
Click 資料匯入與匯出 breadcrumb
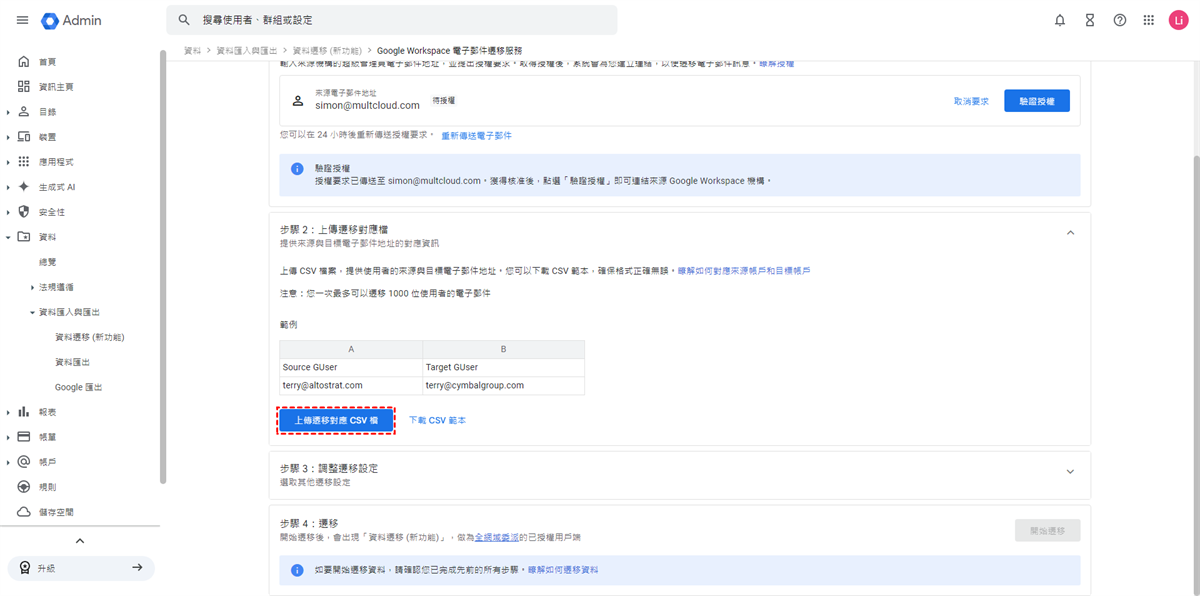tap(246, 50)
